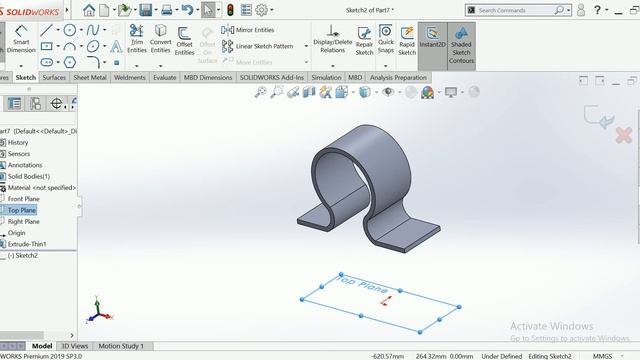This screenshot has height=360, width=640.
Task: Open the Analysis Preparation tab
Action: 398,78
